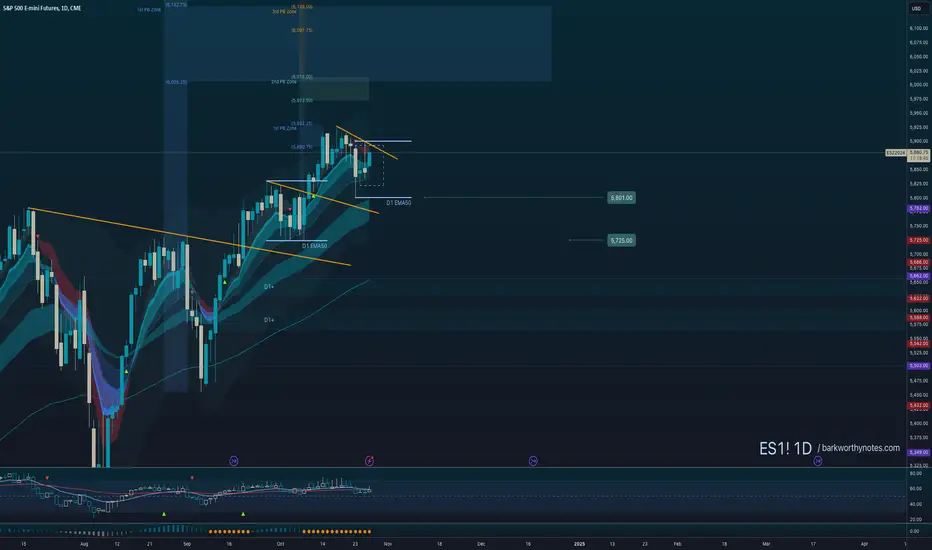The image size is (932, 550).
Task: Select red 5,432.00 tag on price scale
Action: click(x=919, y=406)
